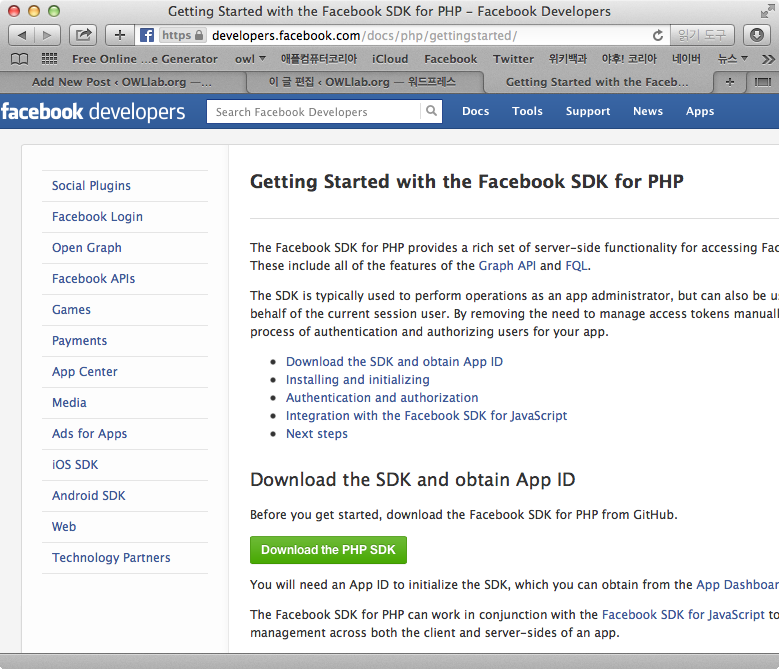Jump to Installing and initializing
The image size is (779, 669).
pyautogui.click(x=358, y=379)
